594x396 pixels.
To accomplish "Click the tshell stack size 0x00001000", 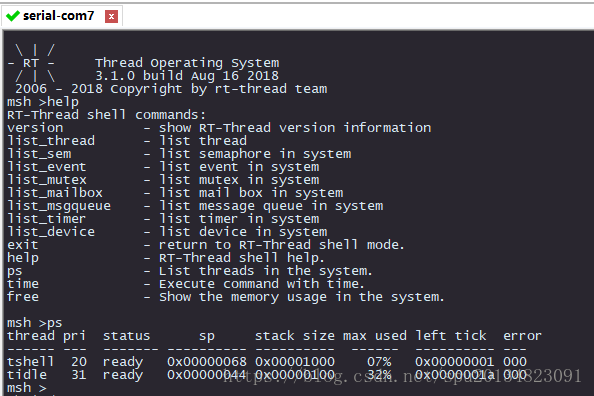I will click(x=295, y=362).
